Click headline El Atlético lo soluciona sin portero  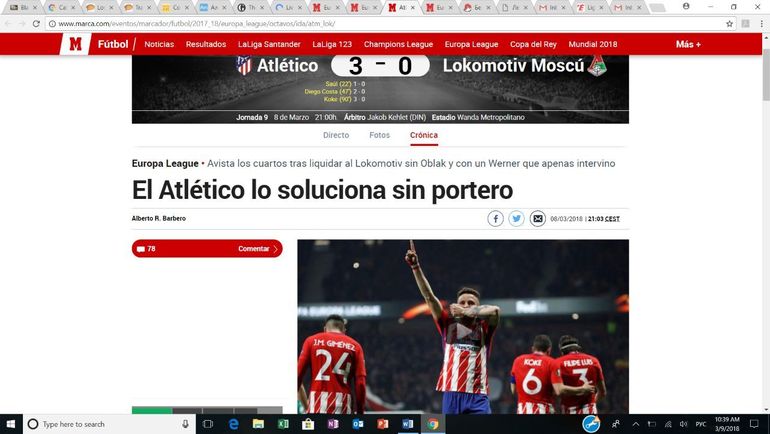[323, 190]
